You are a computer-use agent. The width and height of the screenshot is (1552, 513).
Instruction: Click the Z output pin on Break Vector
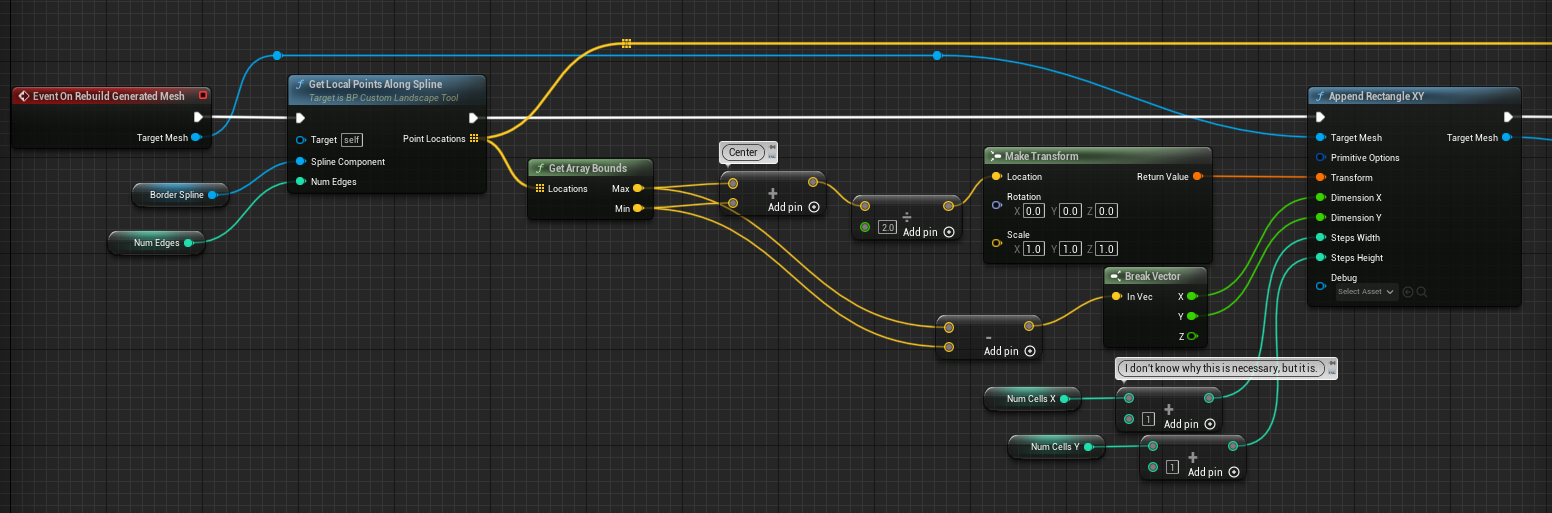[1192, 336]
